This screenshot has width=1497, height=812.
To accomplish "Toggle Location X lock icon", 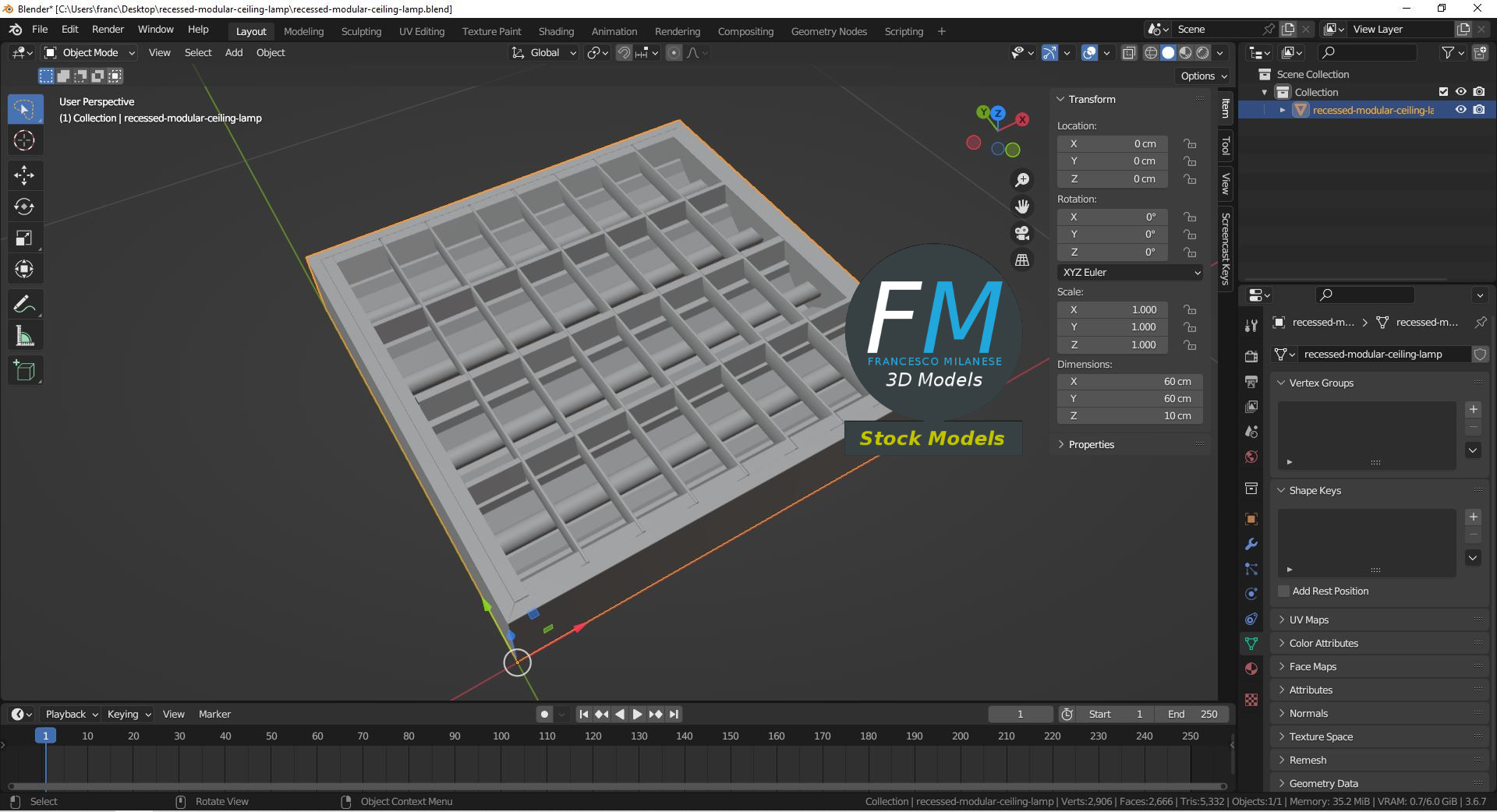I will click(x=1190, y=144).
